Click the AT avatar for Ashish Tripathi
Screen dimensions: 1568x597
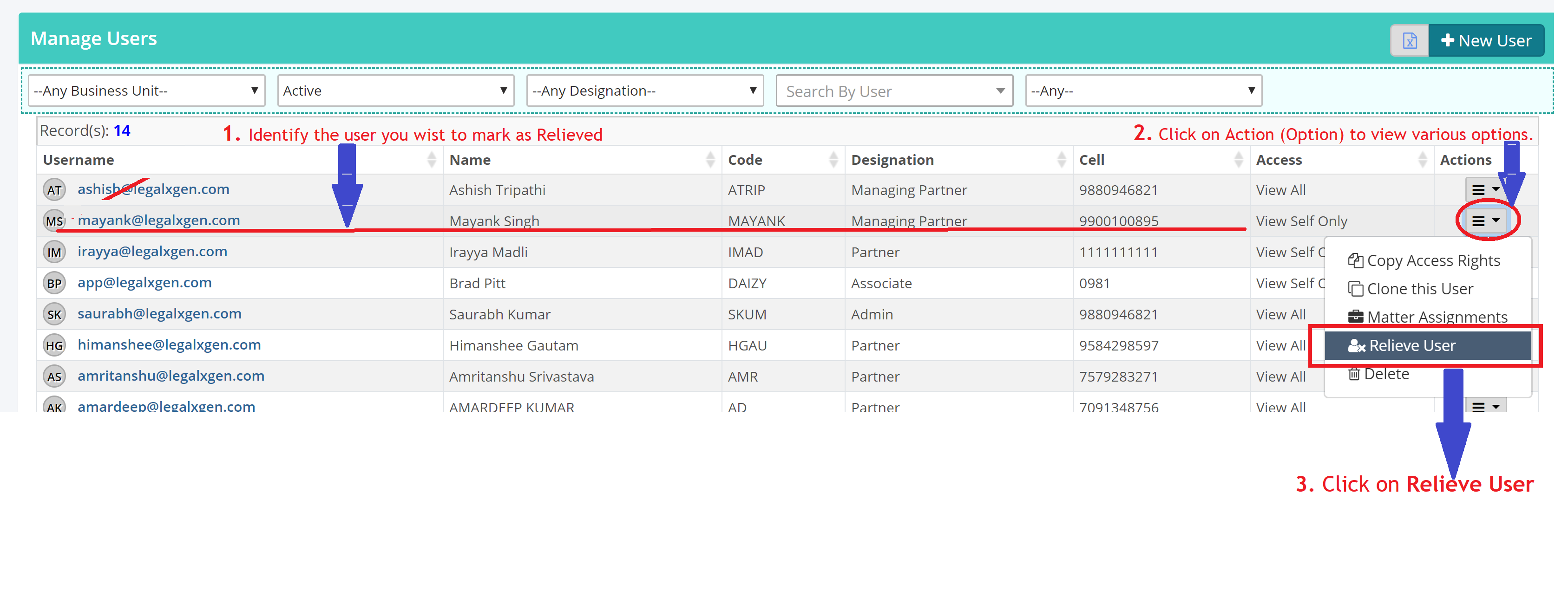pos(54,190)
